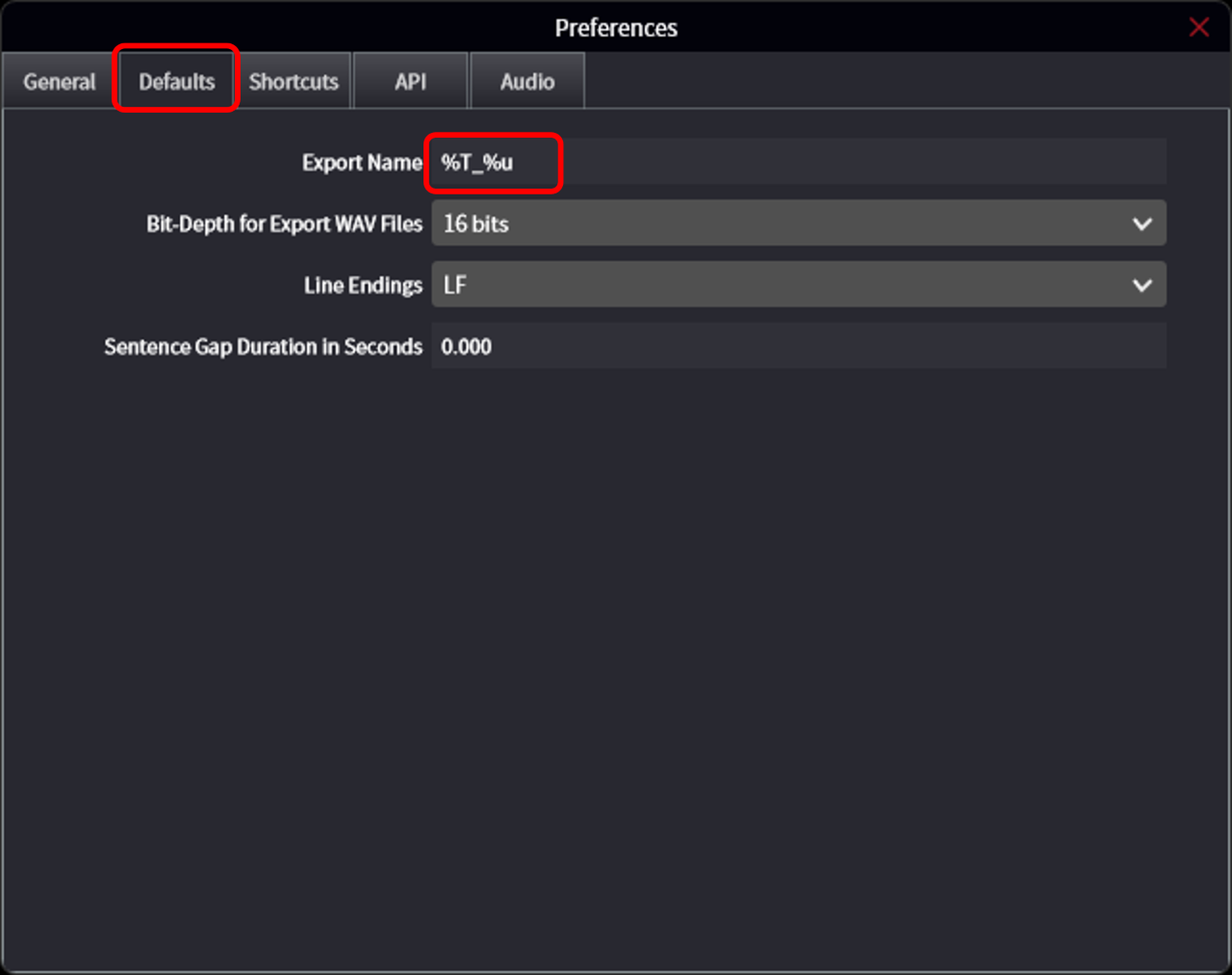
Task: Click the %T_%u text in Export Name
Action: coord(477,163)
